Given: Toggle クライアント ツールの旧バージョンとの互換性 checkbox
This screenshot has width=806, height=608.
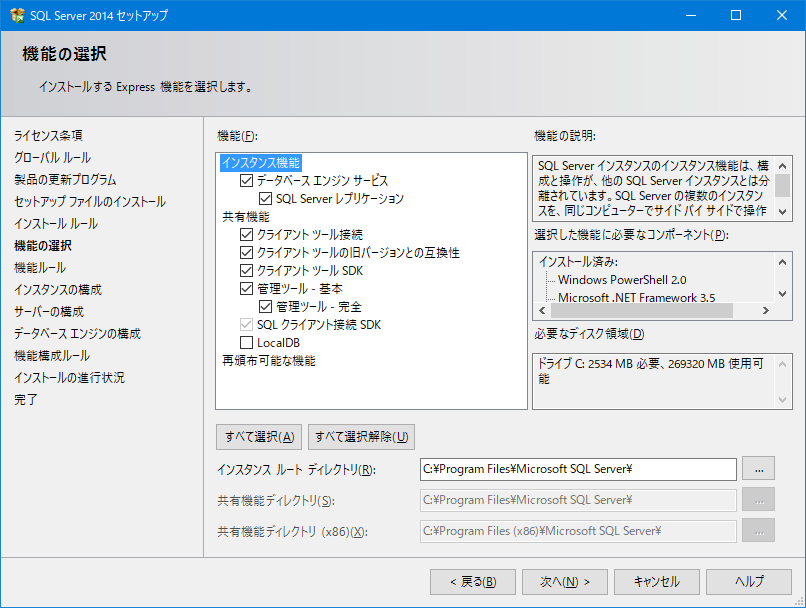Looking at the screenshot, I should pyautogui.click(x=246, y=252).
